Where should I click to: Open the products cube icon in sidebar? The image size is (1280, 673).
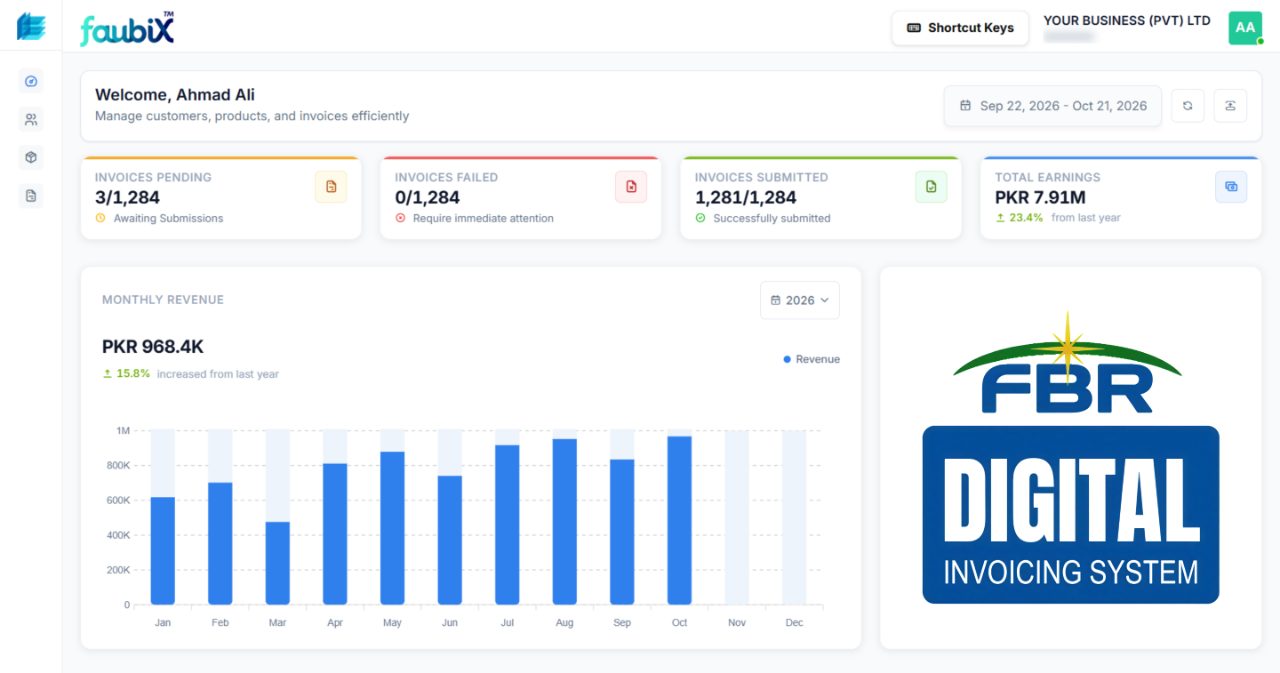click(x=31, y=158)
